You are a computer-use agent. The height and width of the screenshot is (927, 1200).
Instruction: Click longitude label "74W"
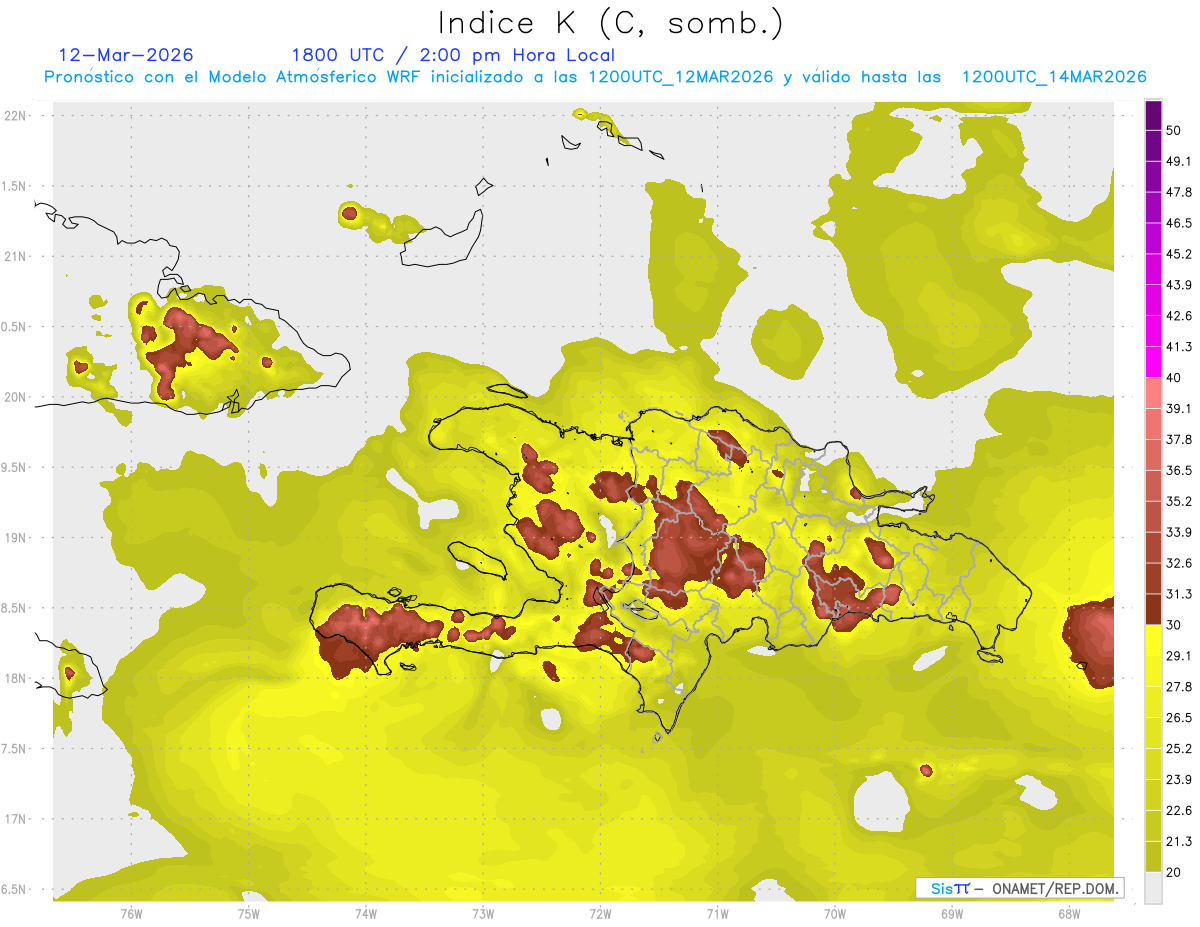click(365, 914)
